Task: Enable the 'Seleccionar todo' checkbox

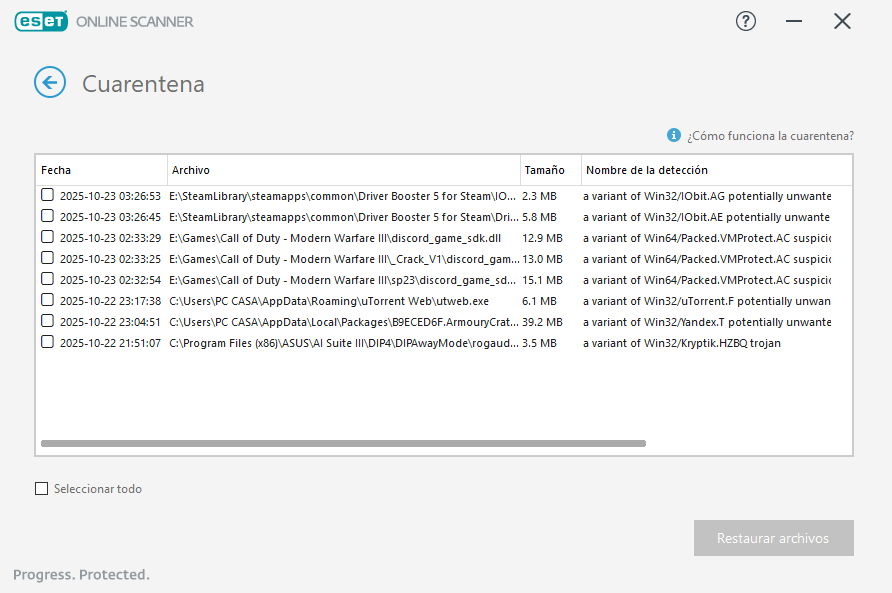Action: [x=42, y=489]
